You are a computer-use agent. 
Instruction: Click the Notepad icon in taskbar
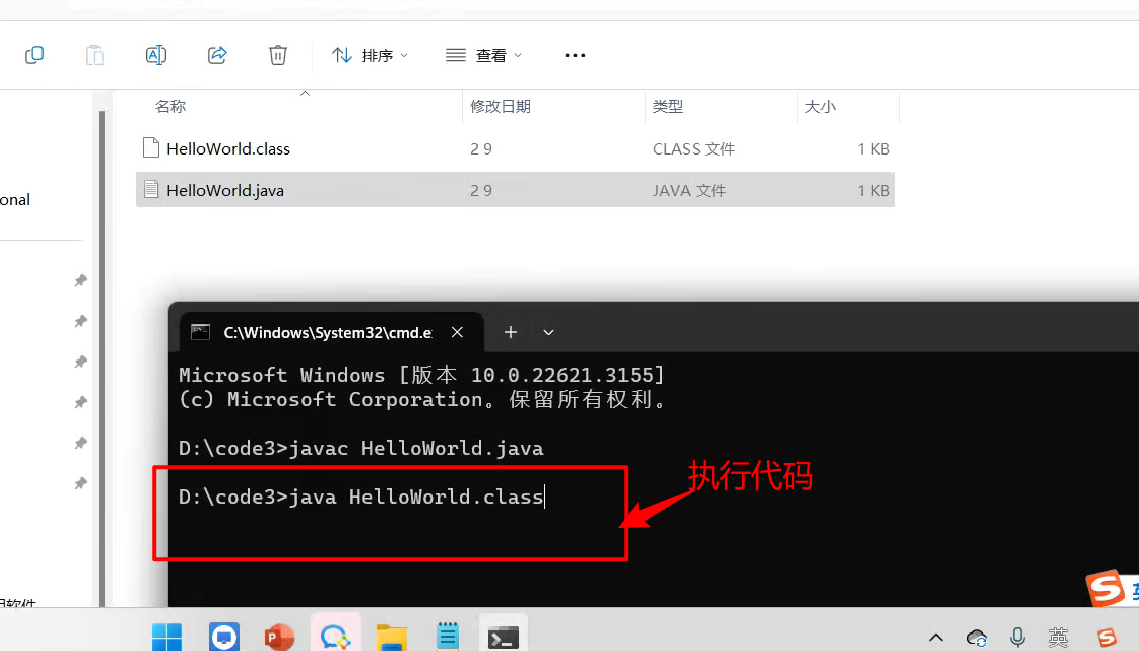tap(447, 636)
